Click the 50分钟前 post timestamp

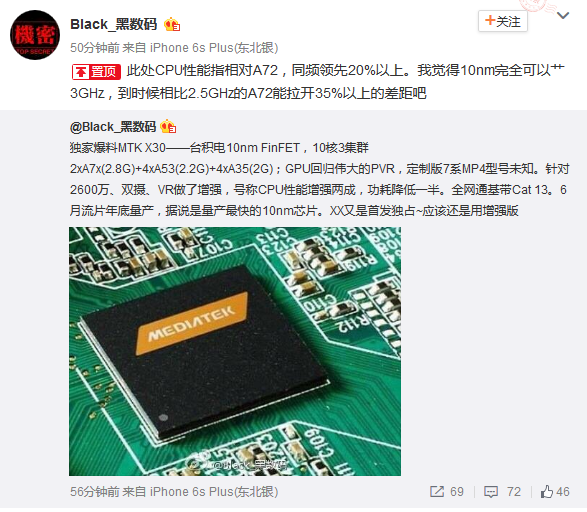[x=95, y=48]
